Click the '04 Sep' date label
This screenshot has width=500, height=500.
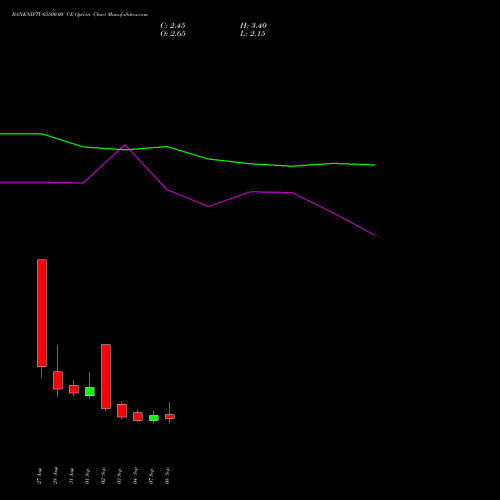coord(135,476)
